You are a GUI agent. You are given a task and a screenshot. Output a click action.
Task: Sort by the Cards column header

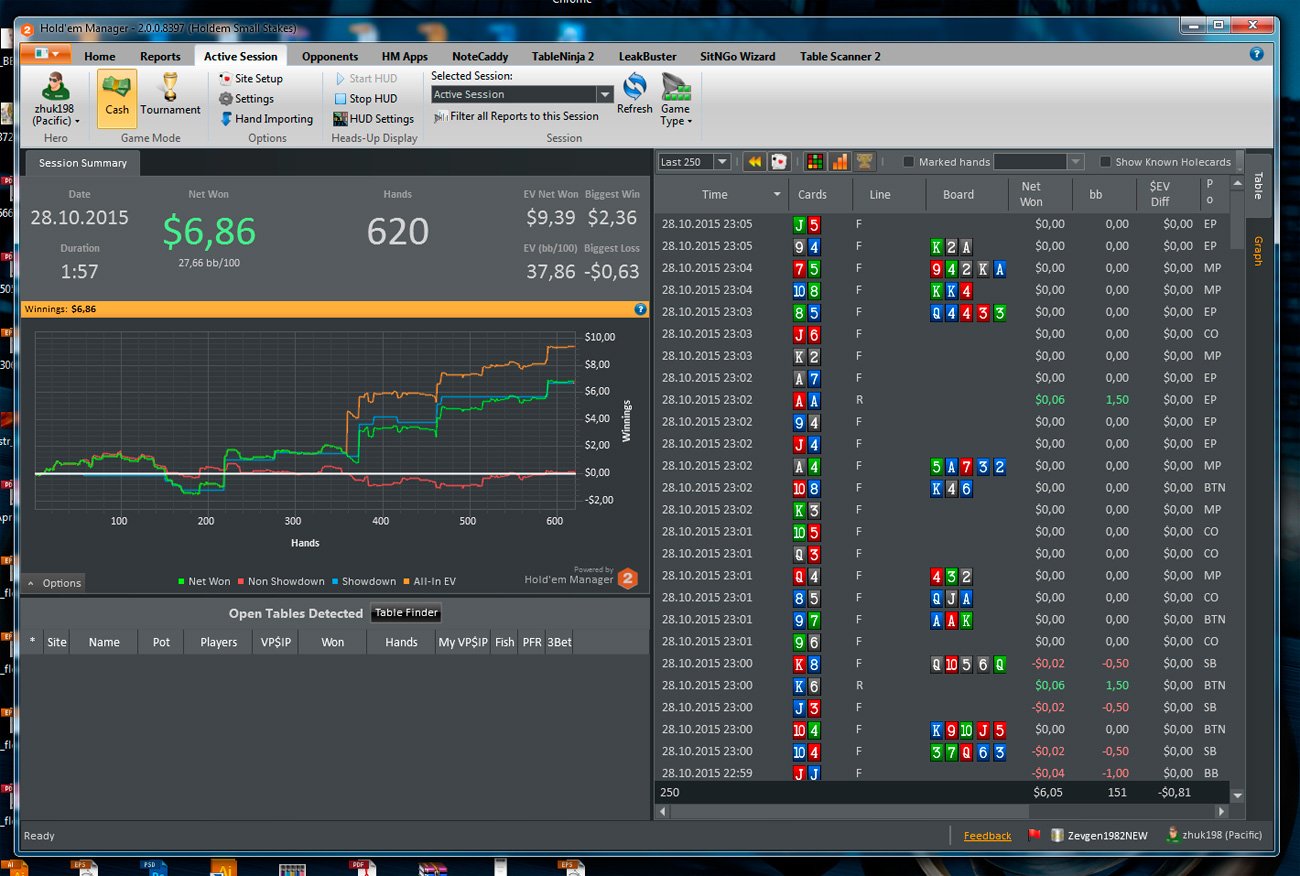(x=820, y=195)
